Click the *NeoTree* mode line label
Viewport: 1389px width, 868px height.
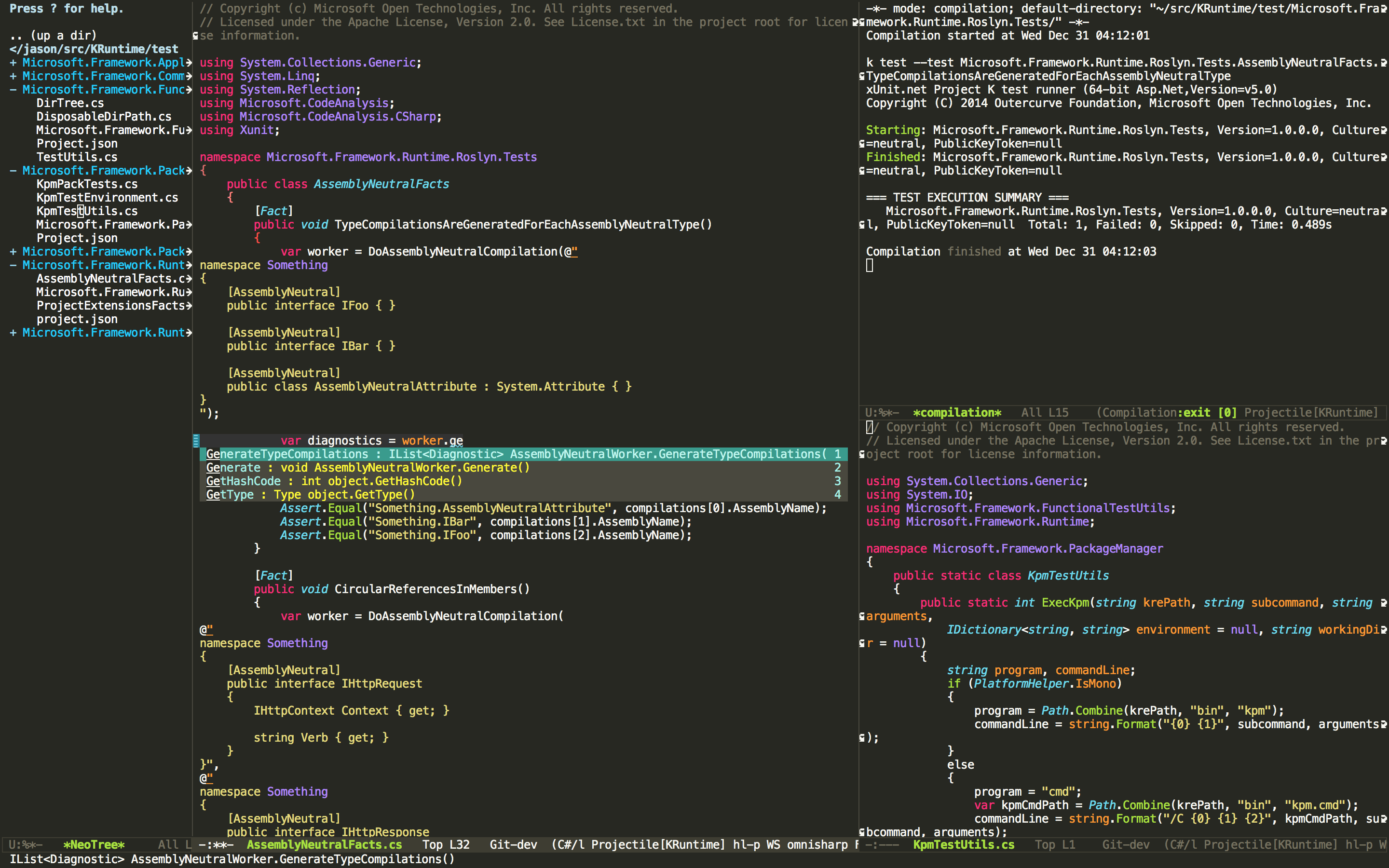point(94,844)
